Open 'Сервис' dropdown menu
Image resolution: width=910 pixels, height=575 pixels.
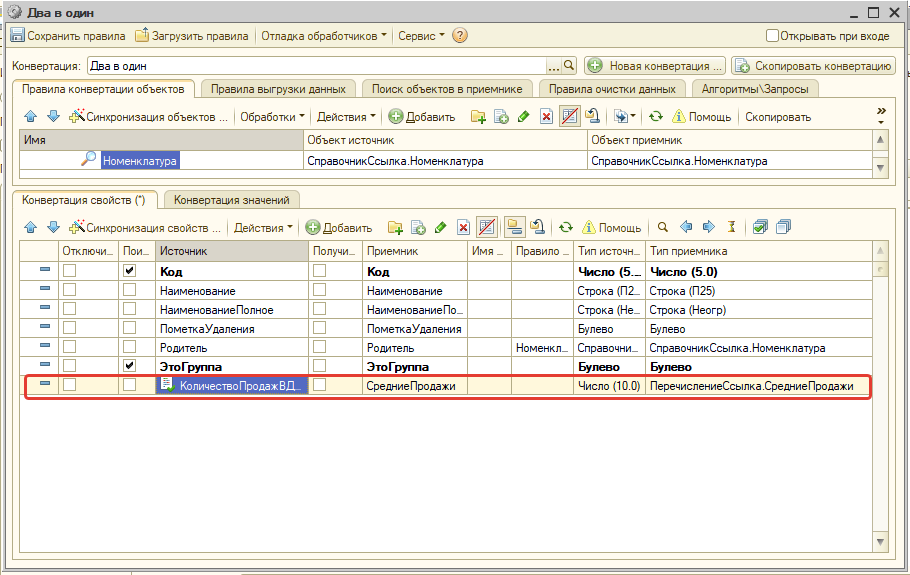coord(421,36)
